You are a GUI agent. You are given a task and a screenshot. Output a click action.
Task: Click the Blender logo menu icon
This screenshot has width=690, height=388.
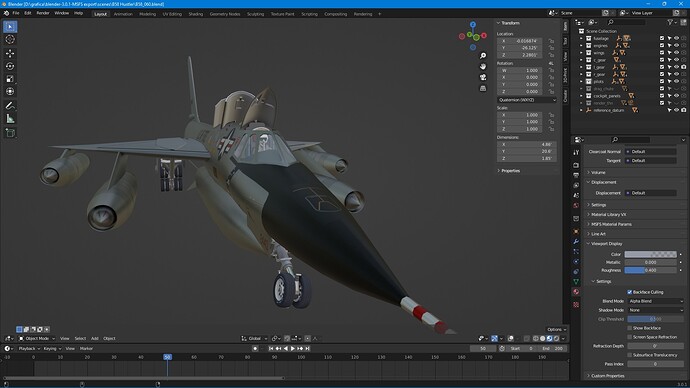(6, 13)
